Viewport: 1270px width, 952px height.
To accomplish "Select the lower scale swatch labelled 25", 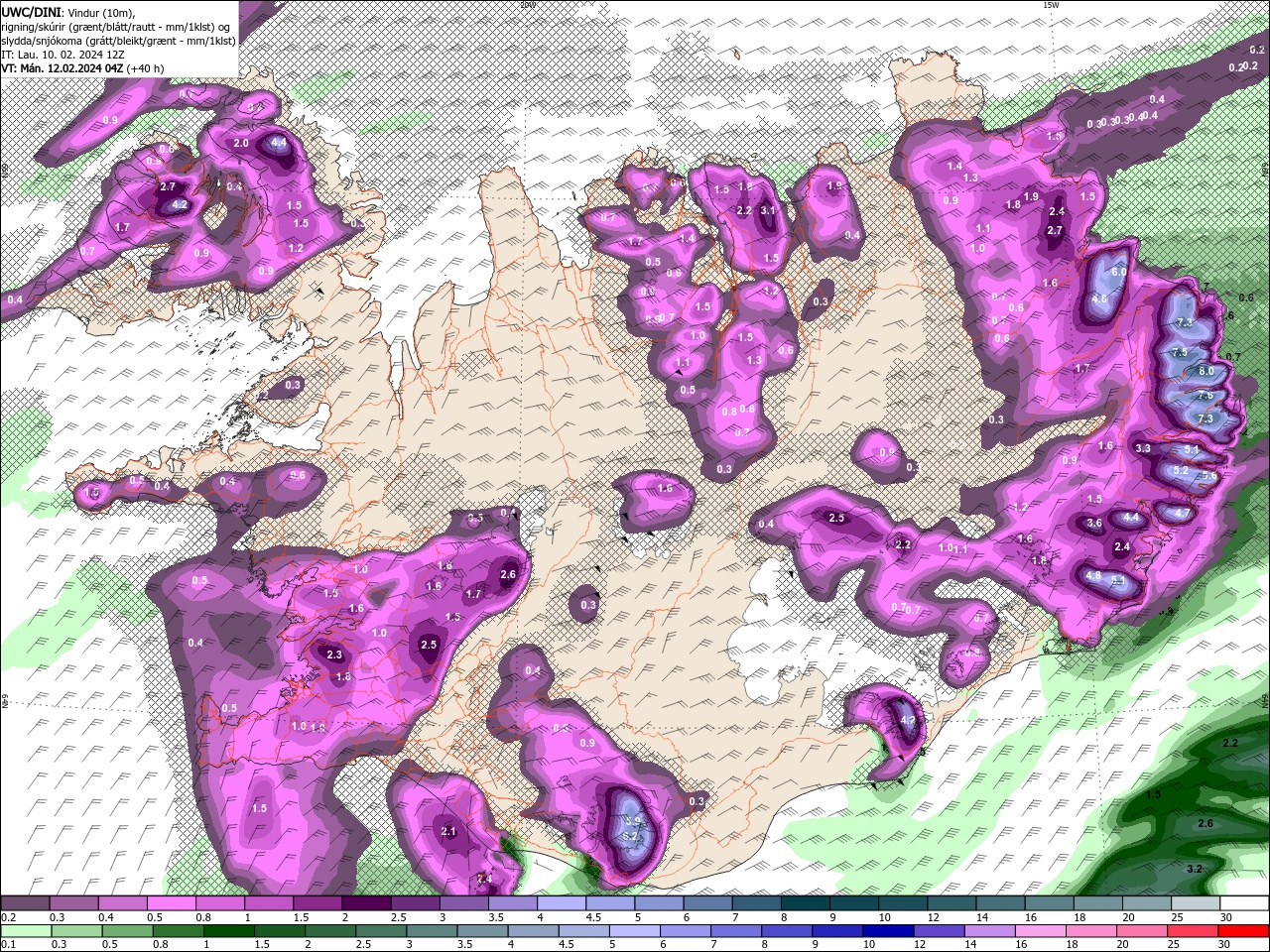I will [x=1194, y=930].
